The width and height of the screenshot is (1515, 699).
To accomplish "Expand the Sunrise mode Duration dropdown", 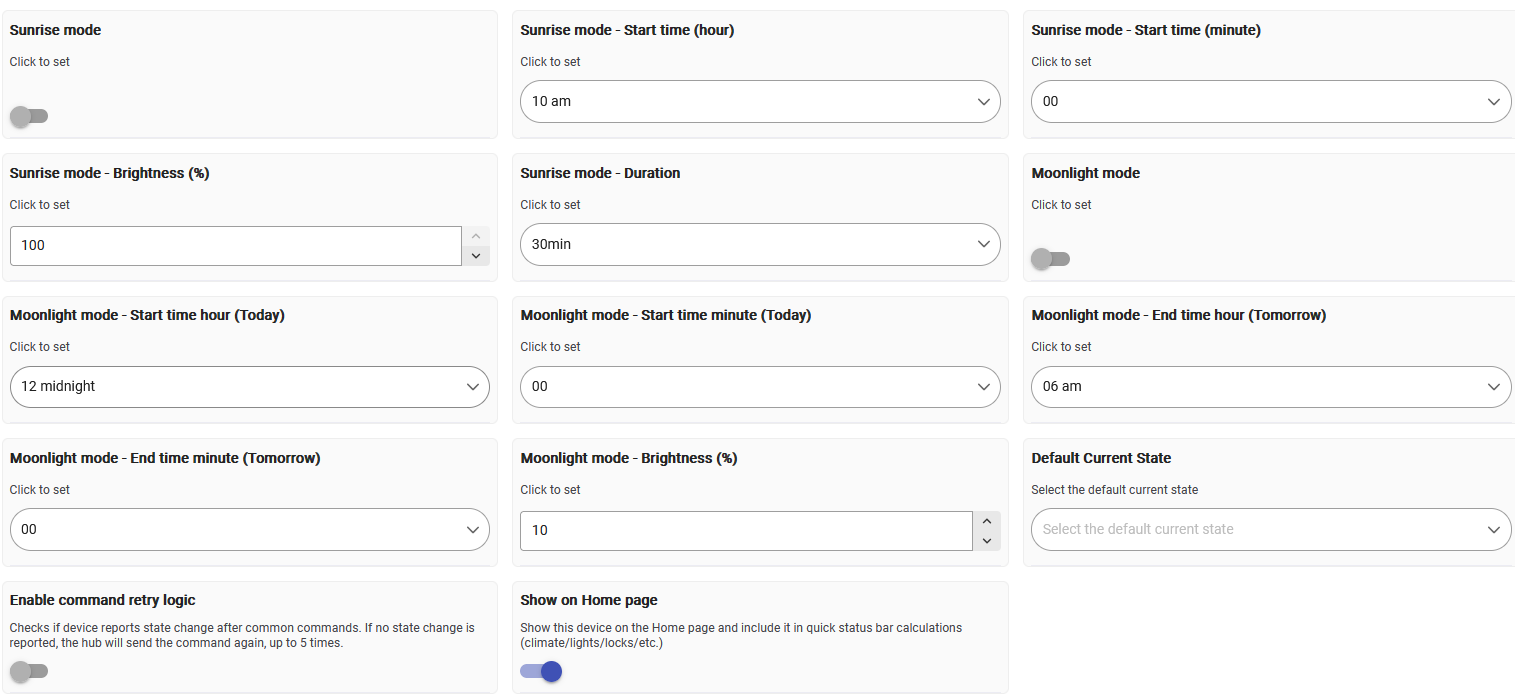I will point(760,244).
